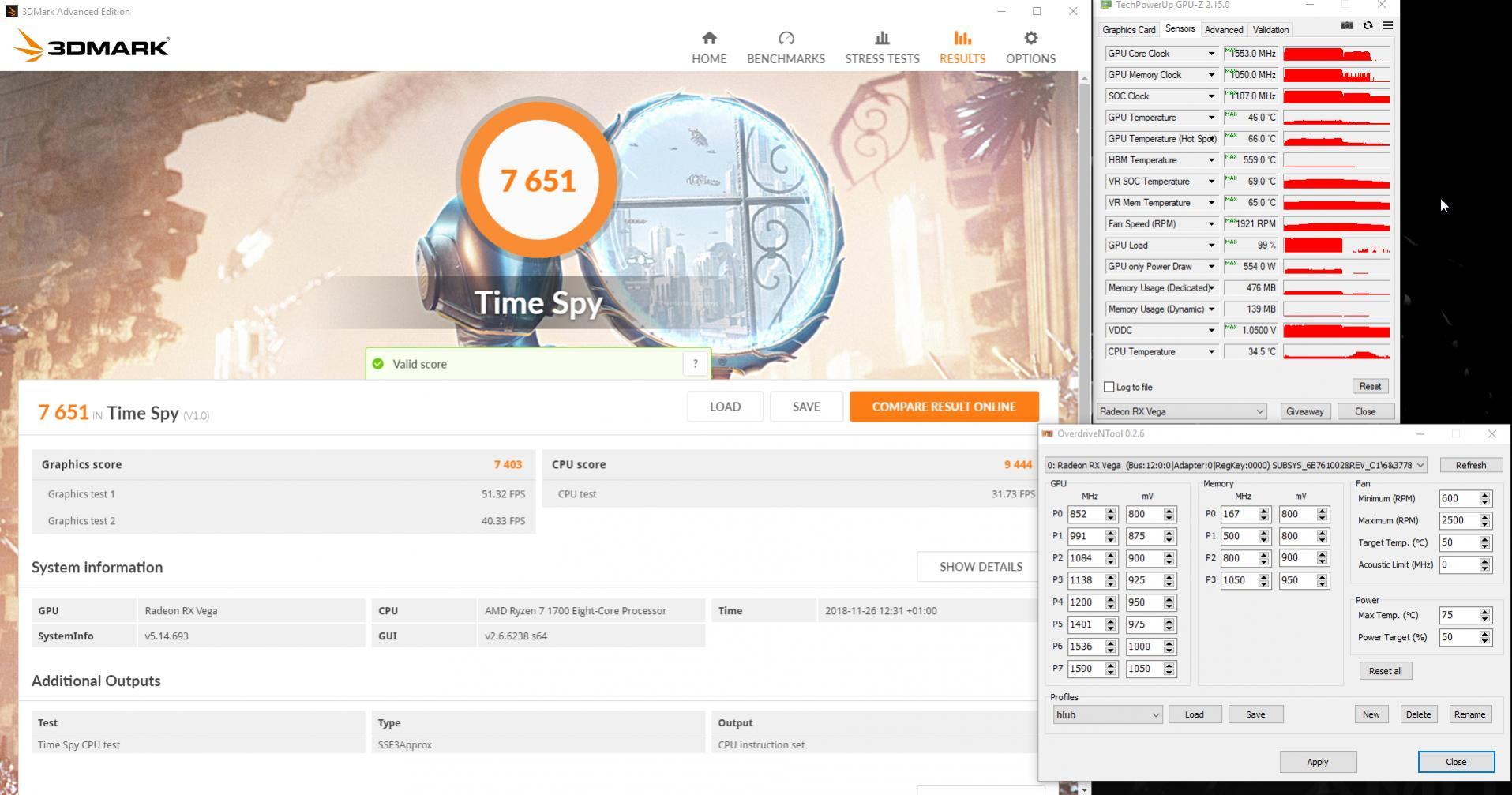
Task: Click the Power Target (%) input field
Action: coord(1458,637)
